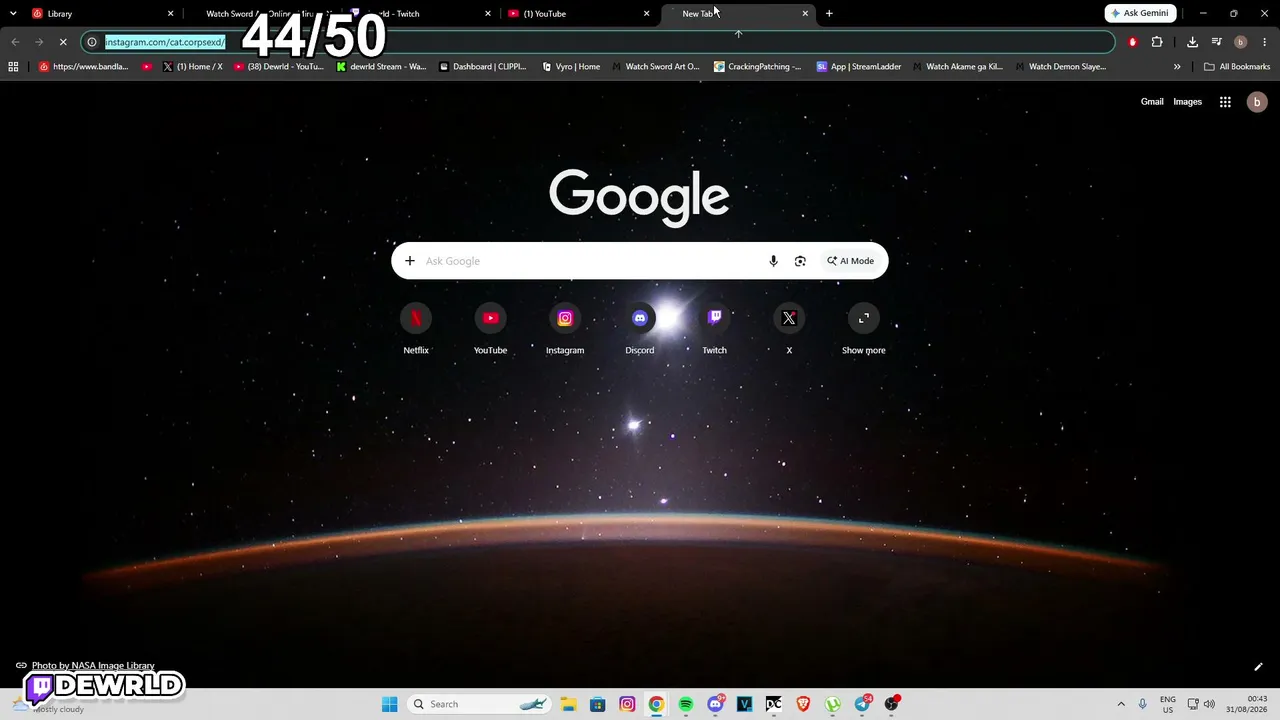Open Photo by NASA Image Library link

pyautogui.click(x=93, y=666)
